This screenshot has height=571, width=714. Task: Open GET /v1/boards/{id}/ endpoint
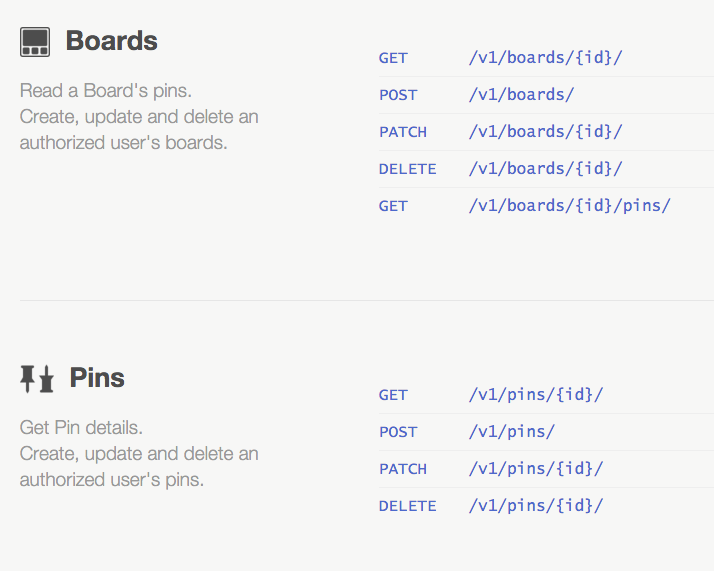(x=546, y=58)
